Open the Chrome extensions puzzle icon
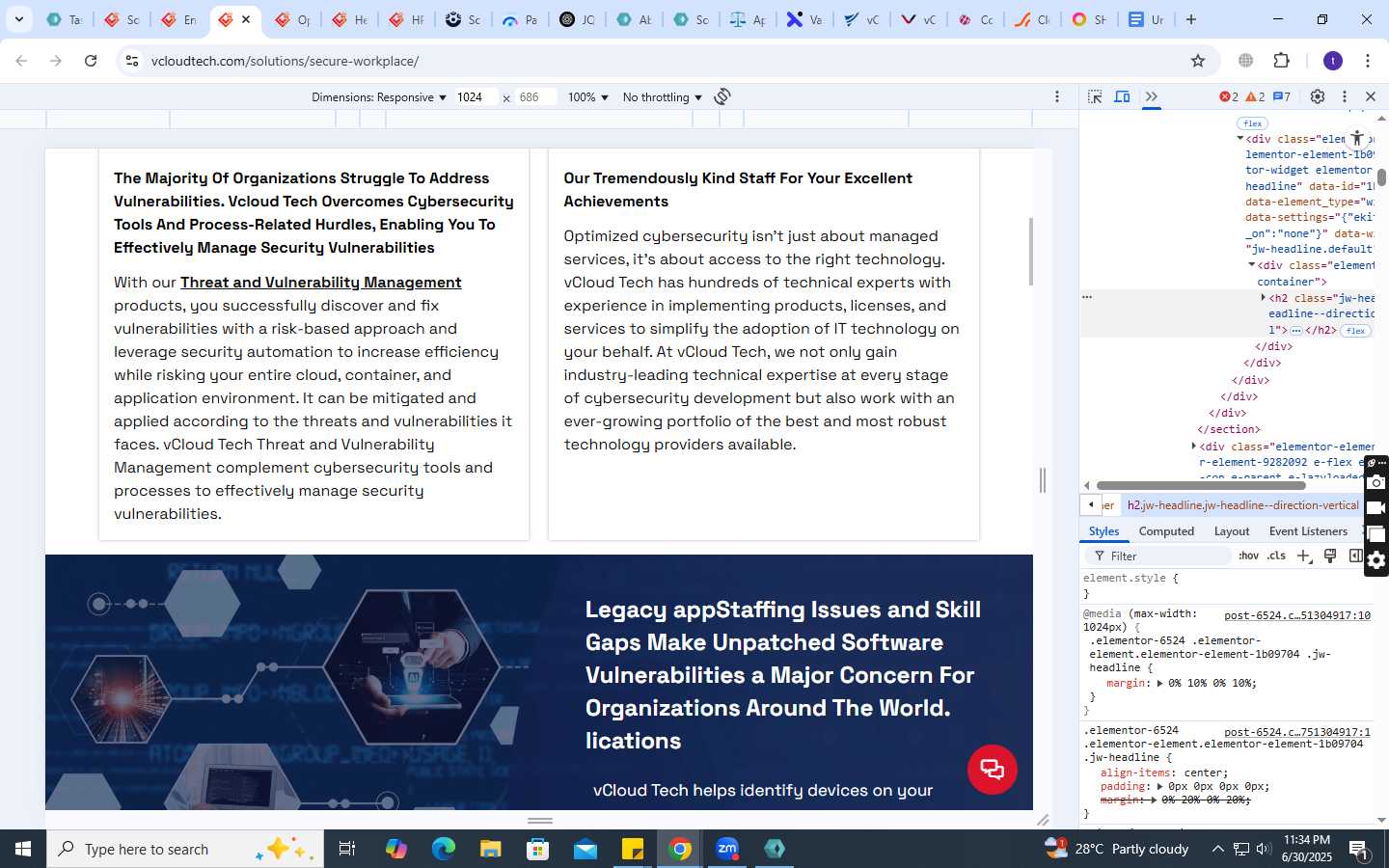Image resolution: width=1389 pixels, height=868 pixels. (x=1282, y=61)
